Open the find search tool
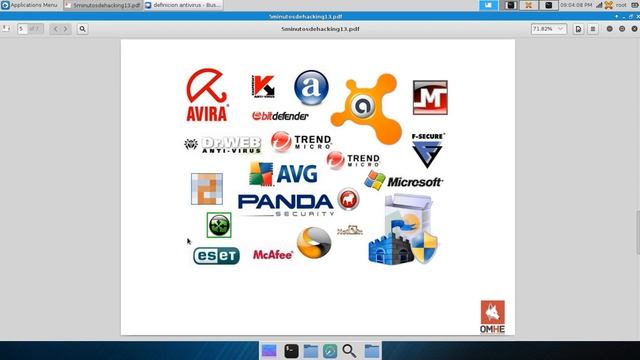The image size is (640, 360). [82, 29]
